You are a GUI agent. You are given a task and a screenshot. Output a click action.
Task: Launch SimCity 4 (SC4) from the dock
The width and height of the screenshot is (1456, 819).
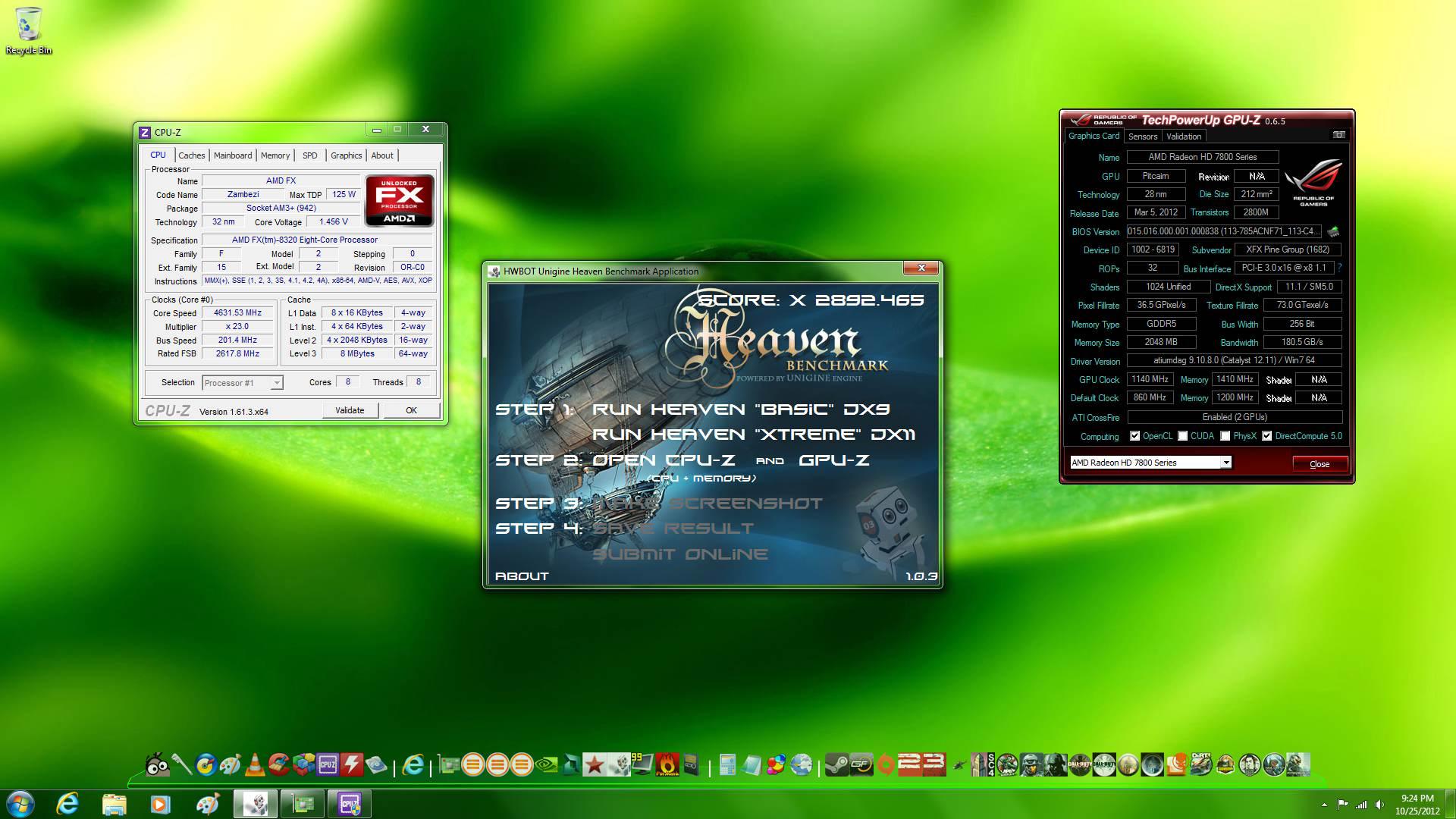983,764
